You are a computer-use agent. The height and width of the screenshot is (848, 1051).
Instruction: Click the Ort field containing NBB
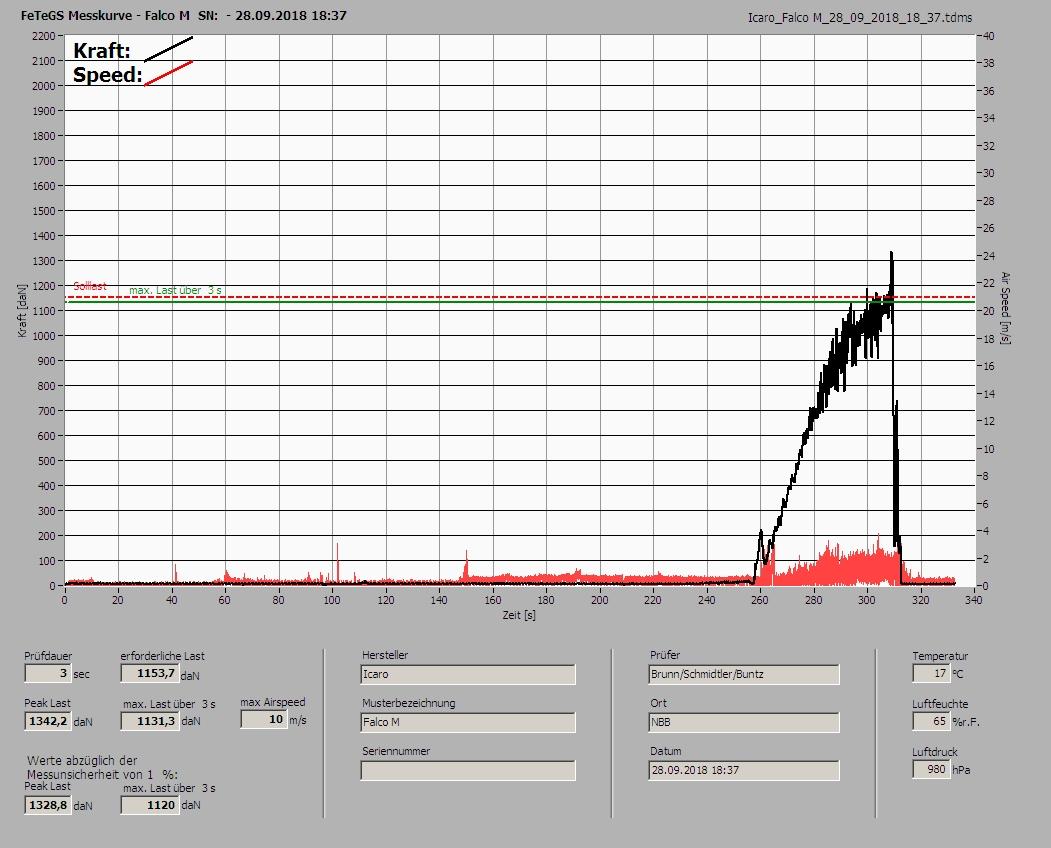point(744,723)
